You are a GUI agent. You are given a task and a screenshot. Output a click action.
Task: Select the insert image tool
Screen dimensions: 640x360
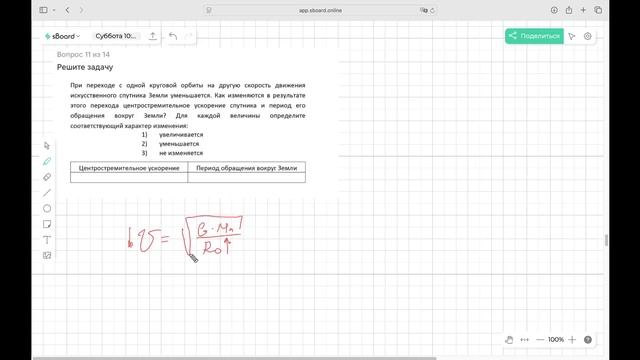pyautogui.click(x=47, y=256)
